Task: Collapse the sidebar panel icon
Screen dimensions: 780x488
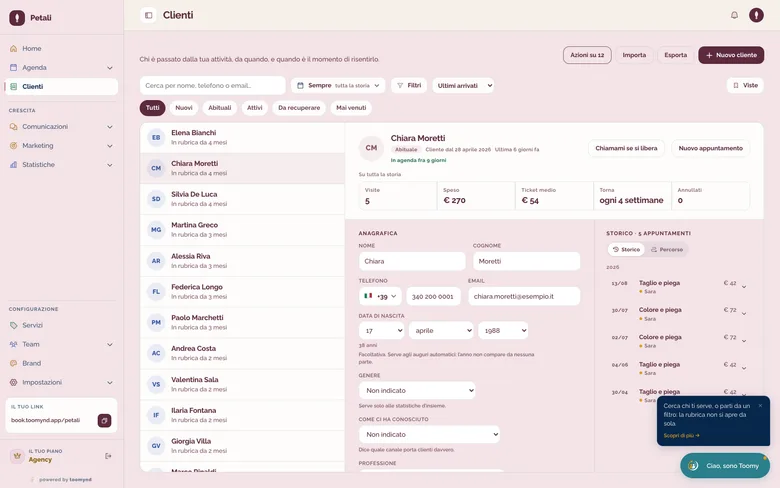Action: coord(148,15)
